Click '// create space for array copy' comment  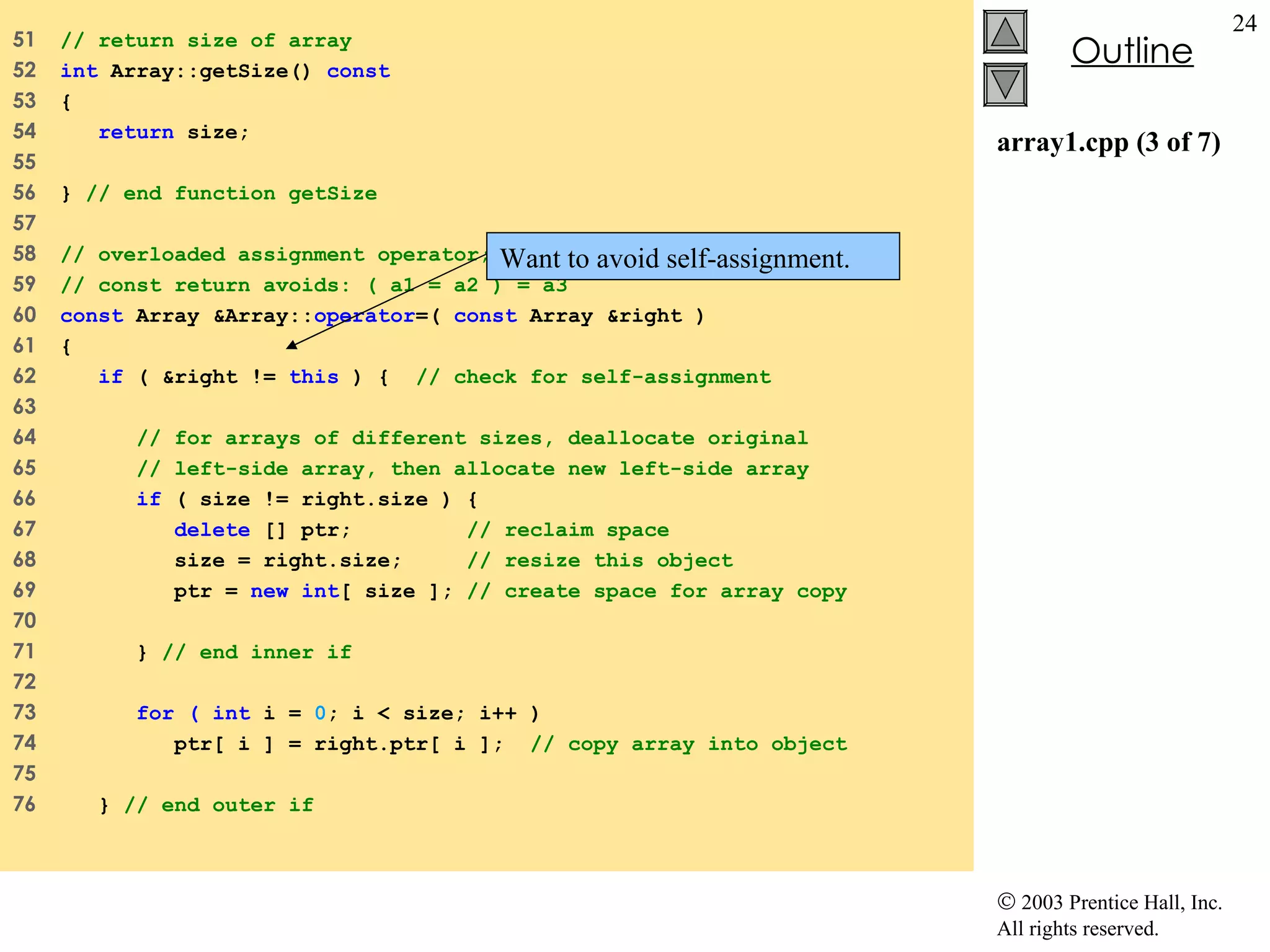click(657, 592)
